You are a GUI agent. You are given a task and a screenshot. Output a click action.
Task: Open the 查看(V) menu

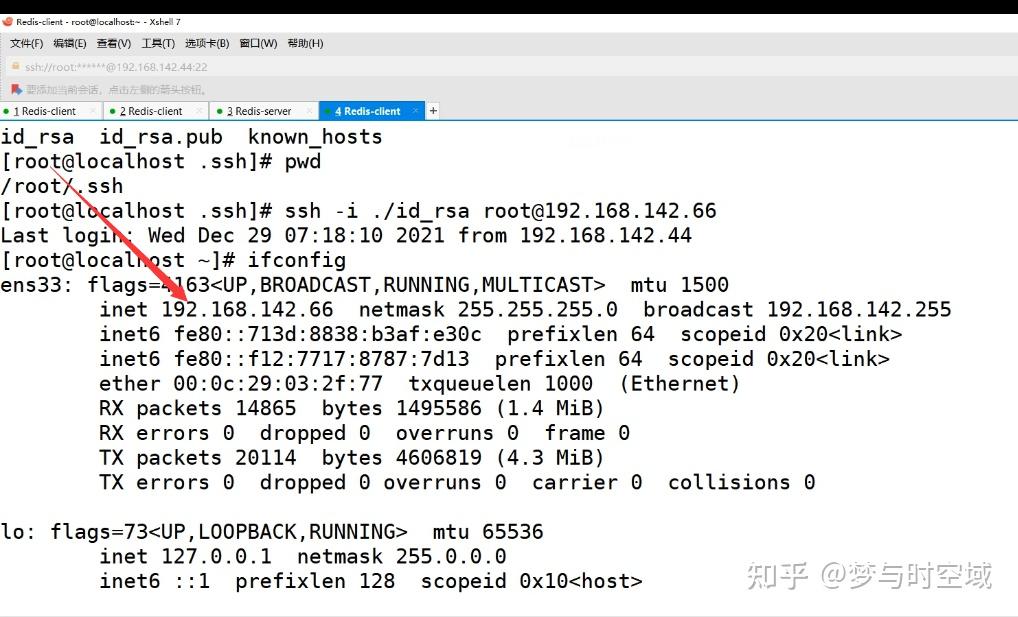click(x=113, y=43)
